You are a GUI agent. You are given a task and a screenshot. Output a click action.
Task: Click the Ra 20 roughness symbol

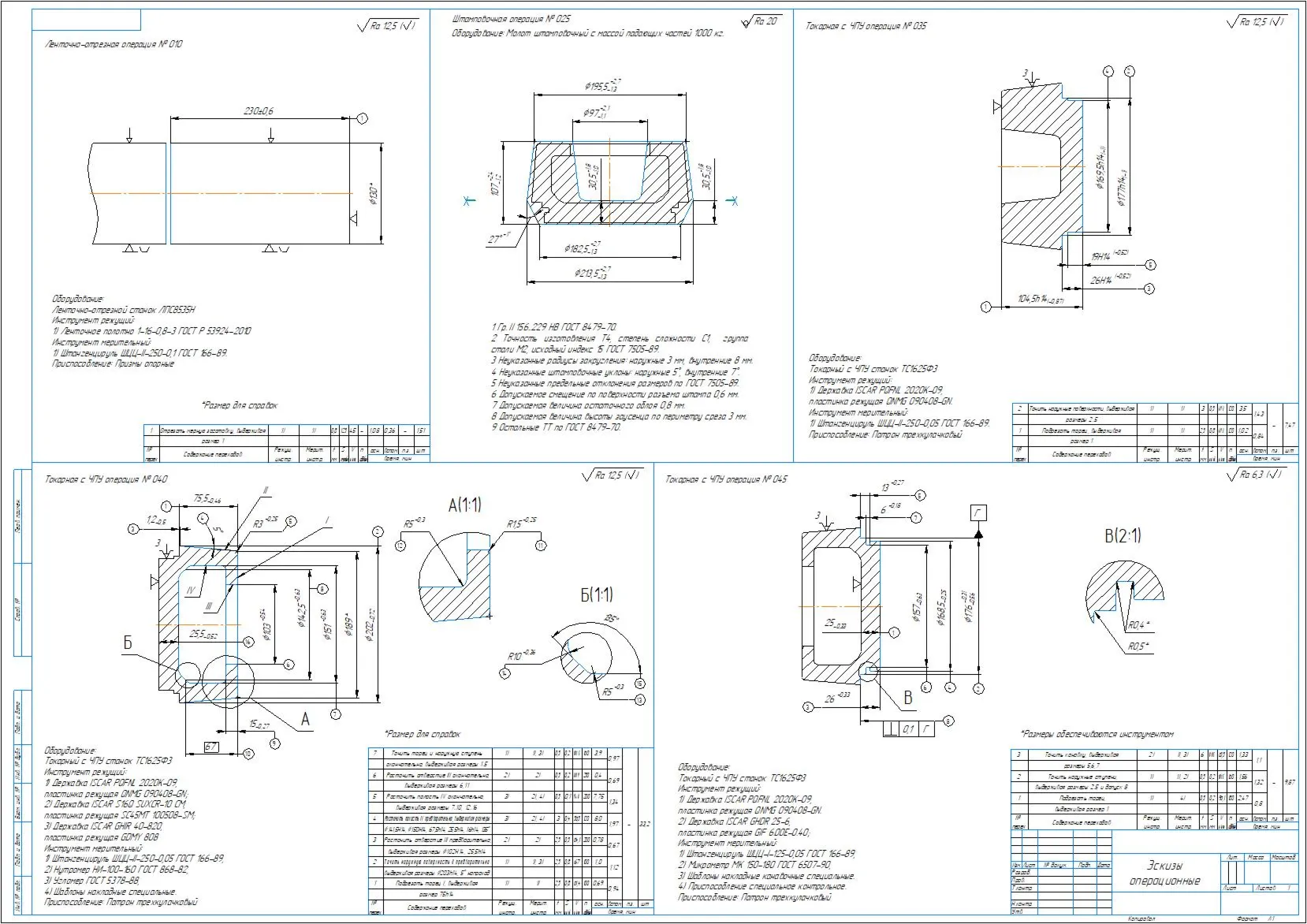point(760,21)
